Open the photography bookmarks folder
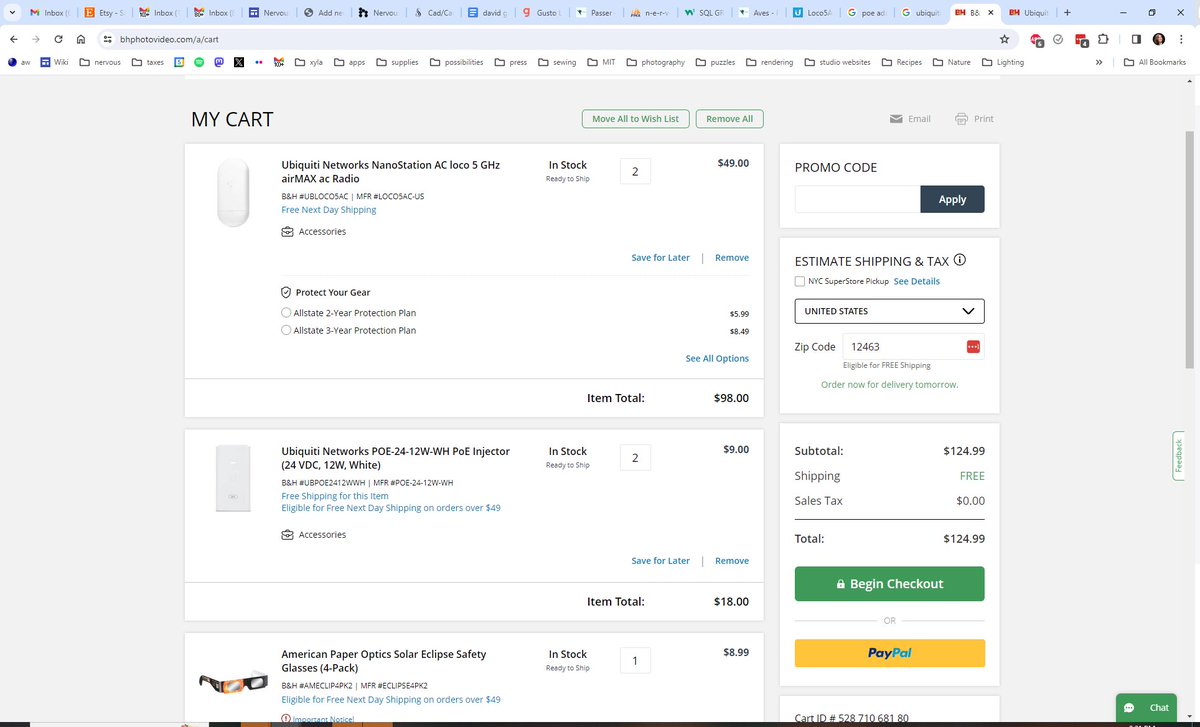Viewport: 1200px width, 727px height. 656,62
